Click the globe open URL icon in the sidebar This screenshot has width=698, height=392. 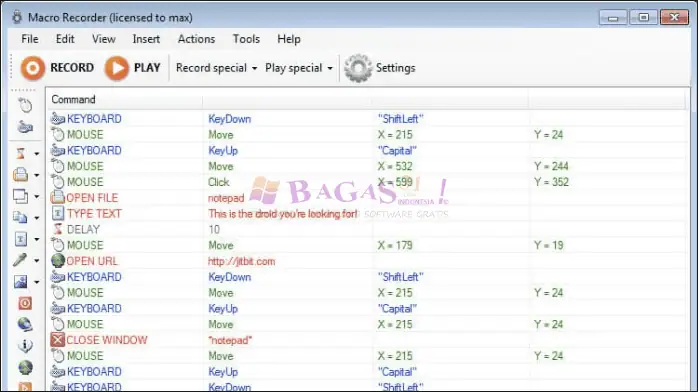tap(25, 324)
